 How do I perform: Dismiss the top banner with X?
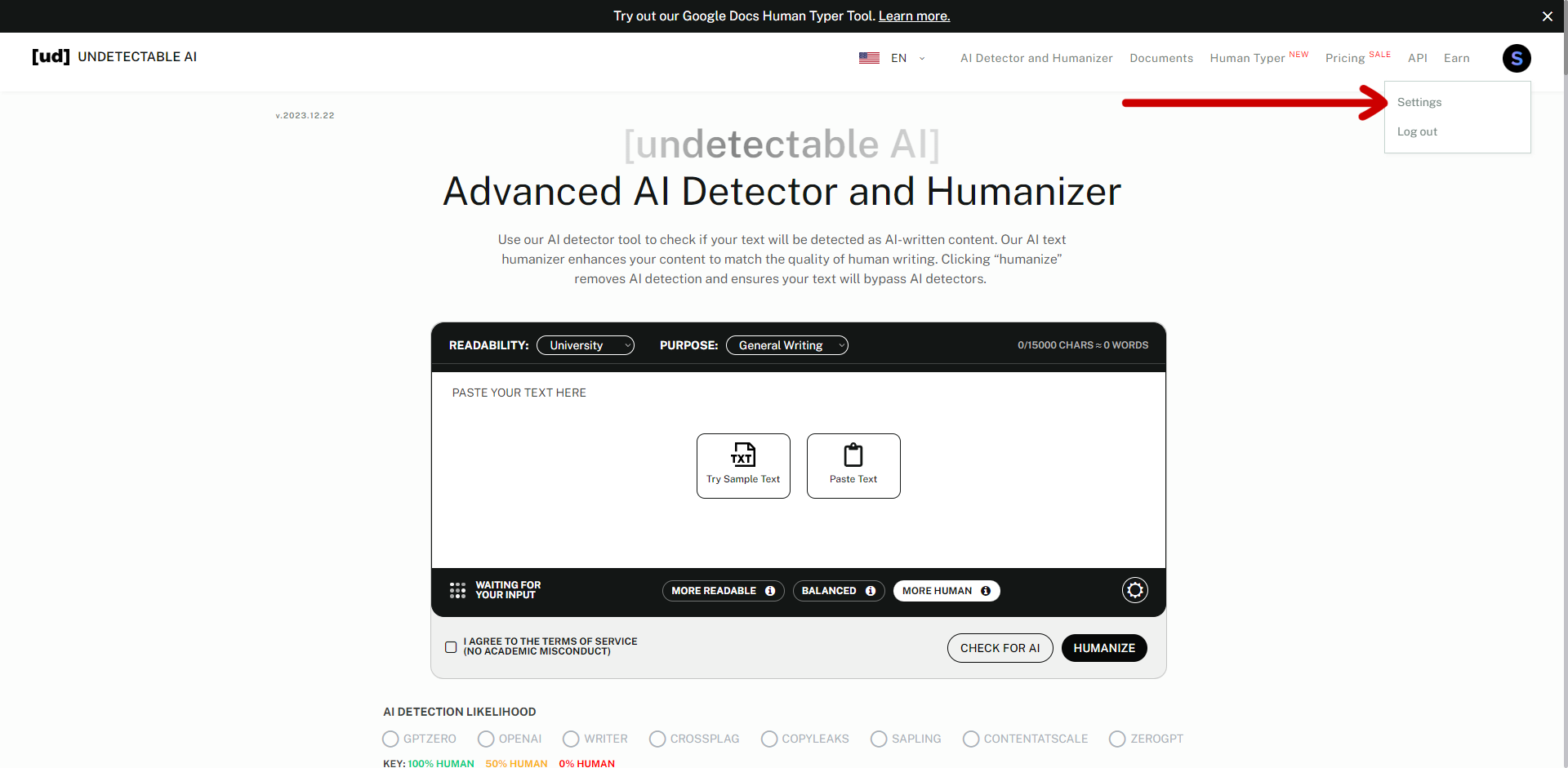click(x=1547, y=16)
